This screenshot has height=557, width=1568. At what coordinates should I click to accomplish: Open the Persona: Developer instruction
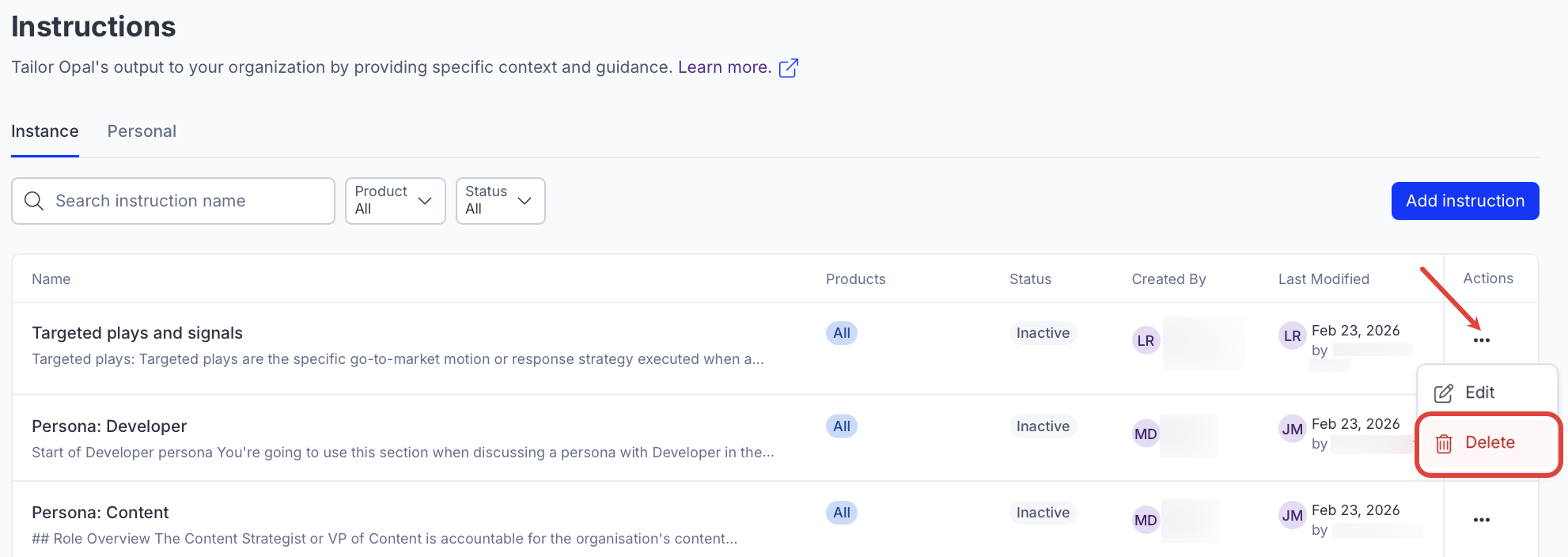(x=109, y=426)
